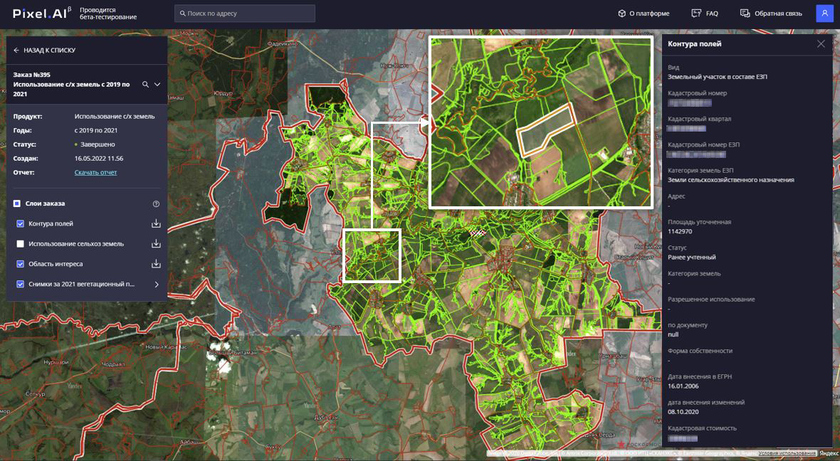Uncheck the Область интереса checkbox
840x461 pixels.
[20, 264]
